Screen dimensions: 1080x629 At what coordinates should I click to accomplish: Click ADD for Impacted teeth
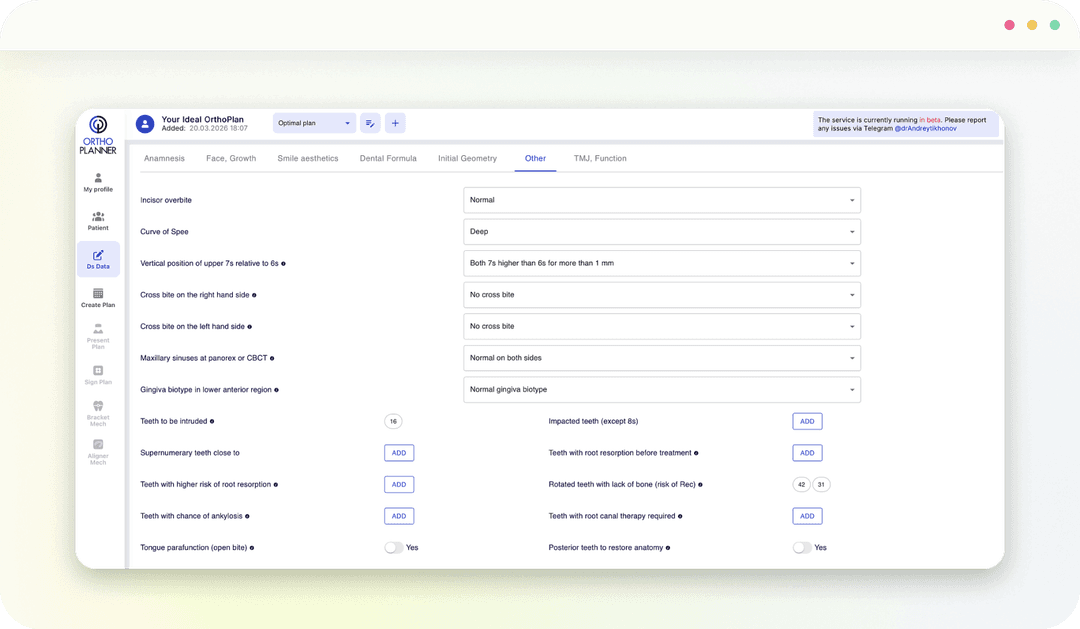click(x=807, y=421)
